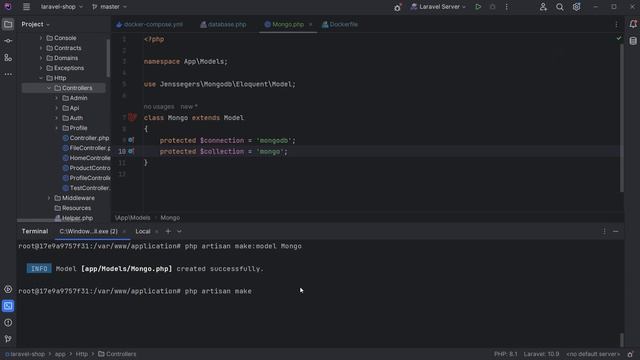
Task: Show more tool windows ellipsis
Action: tap(8, 74)
